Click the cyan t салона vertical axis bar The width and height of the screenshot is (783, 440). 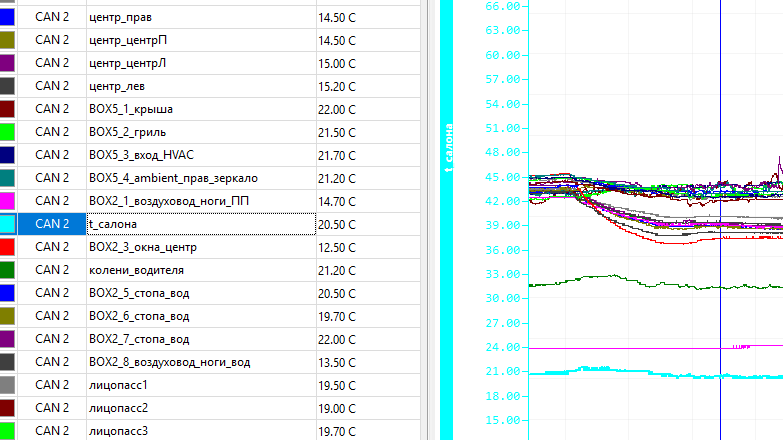(x=447, y=220)
